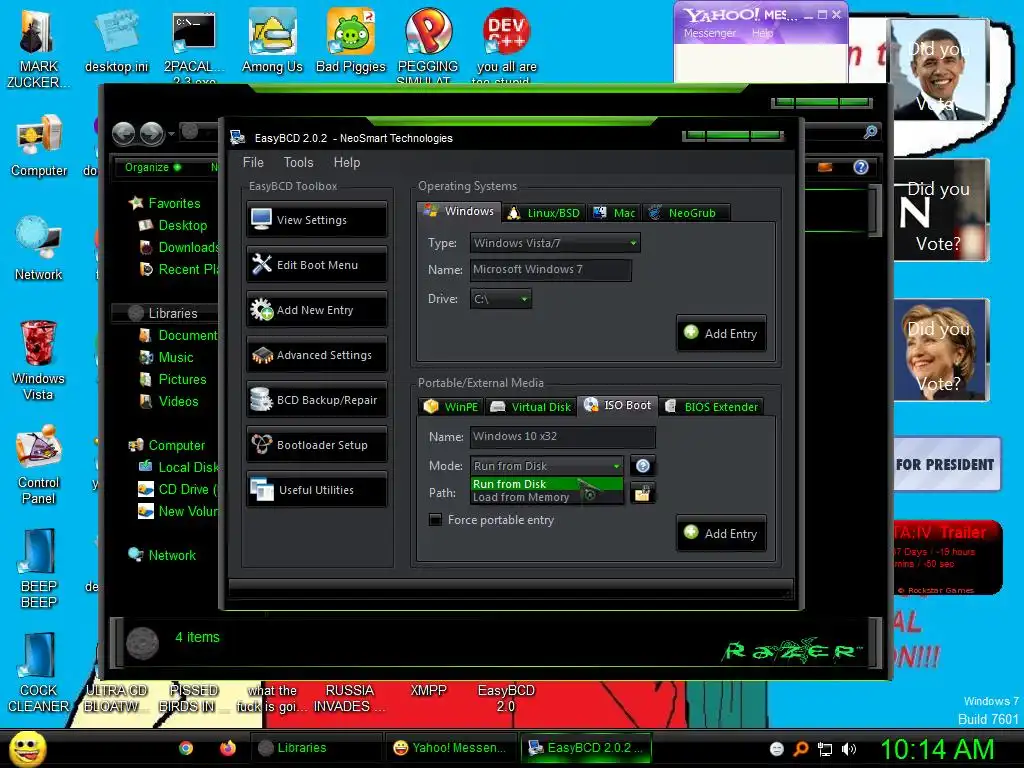Screen dimensions: 1024x768
Task: Switch to the BIOS Extender tab
Action: pos(711,407)
